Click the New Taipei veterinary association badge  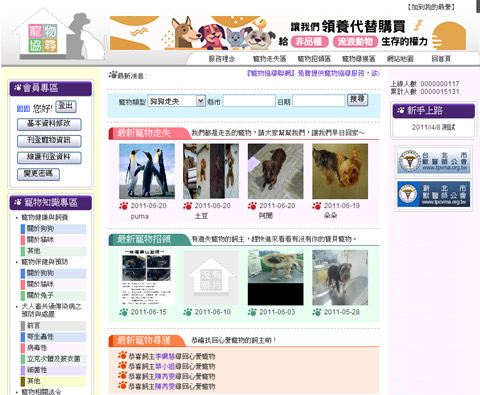[433, 194]
